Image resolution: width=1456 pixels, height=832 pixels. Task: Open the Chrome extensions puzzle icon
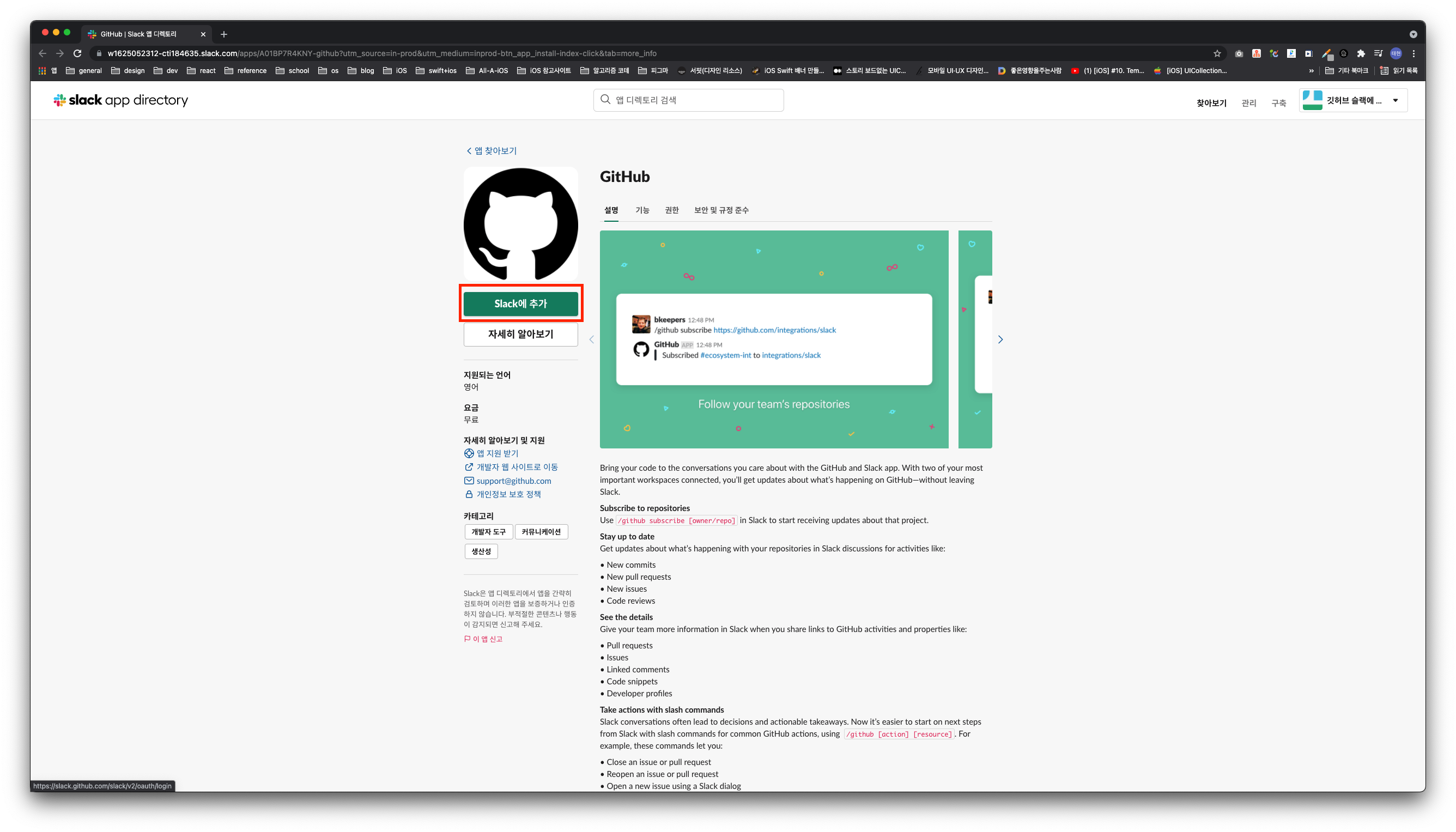(x=1361, y=53)
